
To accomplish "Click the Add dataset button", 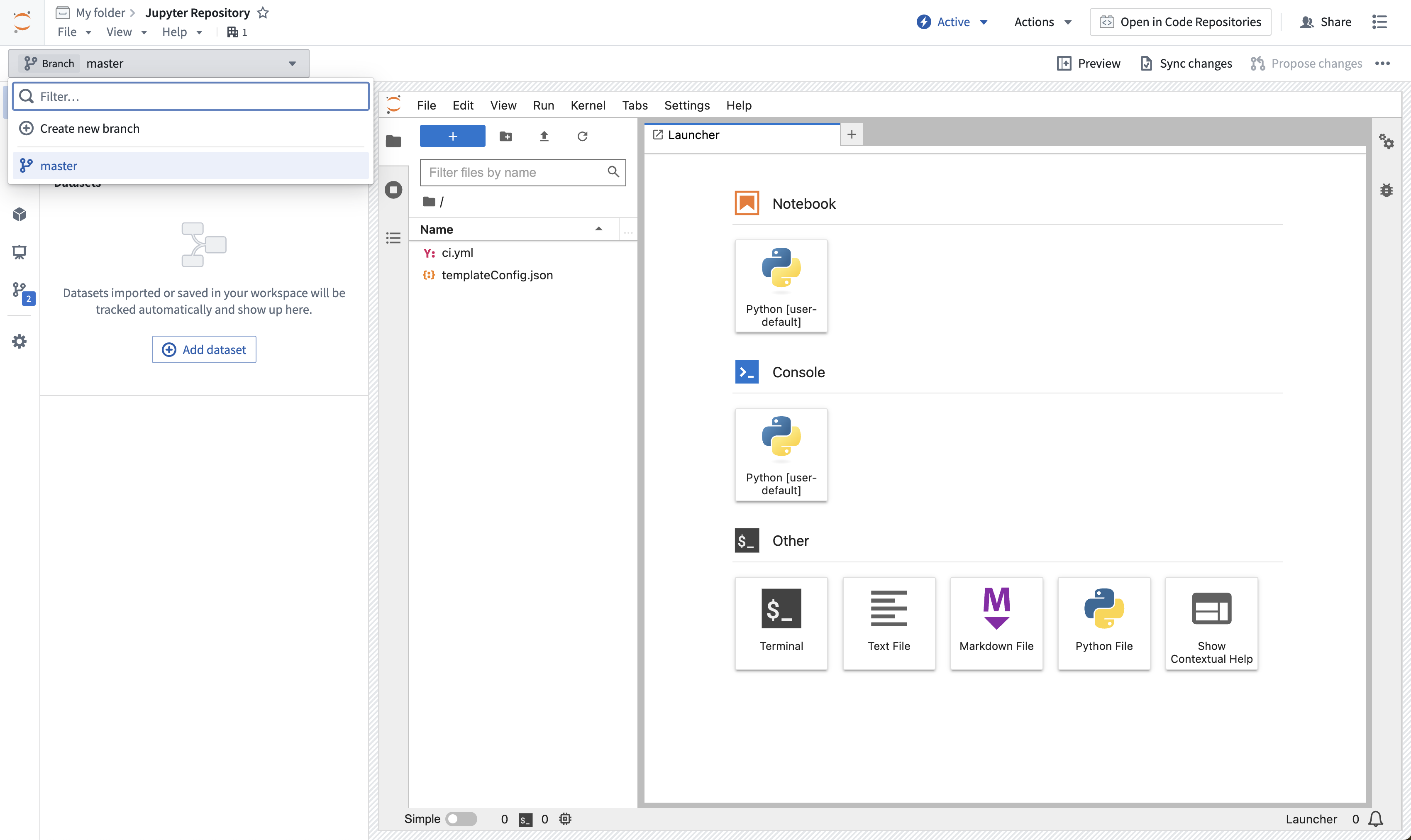I will [204, 349].
